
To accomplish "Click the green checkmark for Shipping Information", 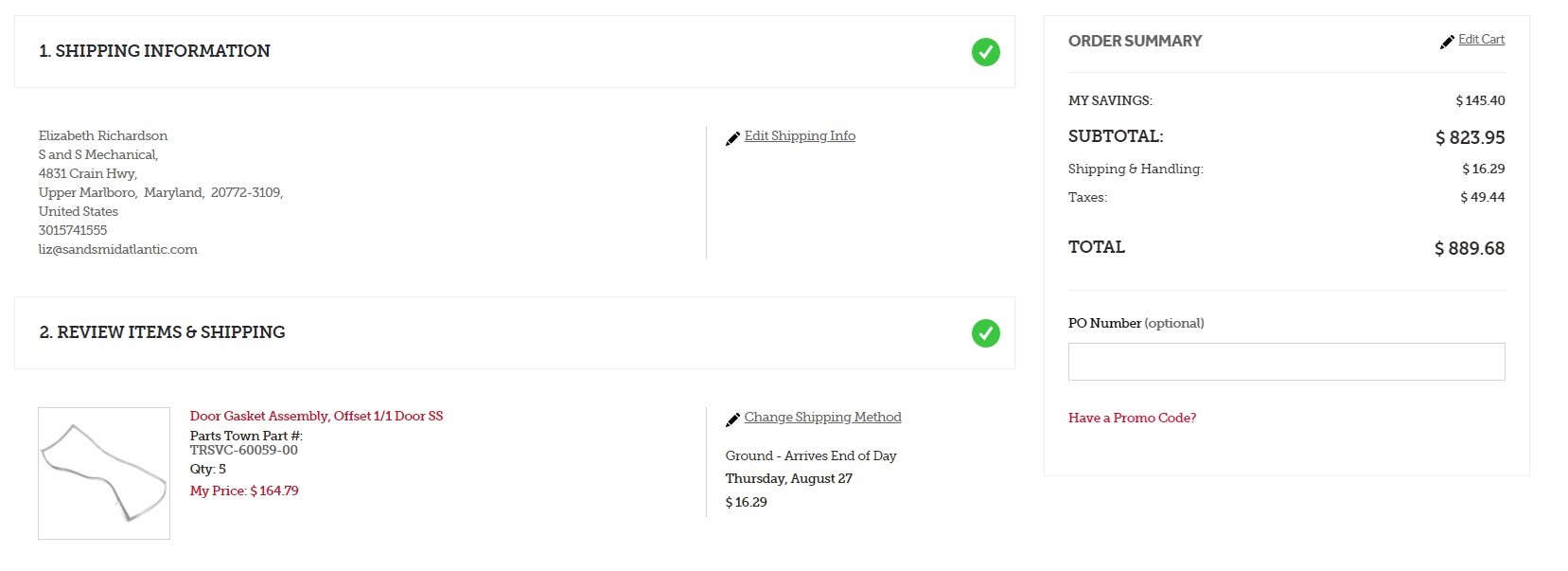I will [x=985, y=52].
